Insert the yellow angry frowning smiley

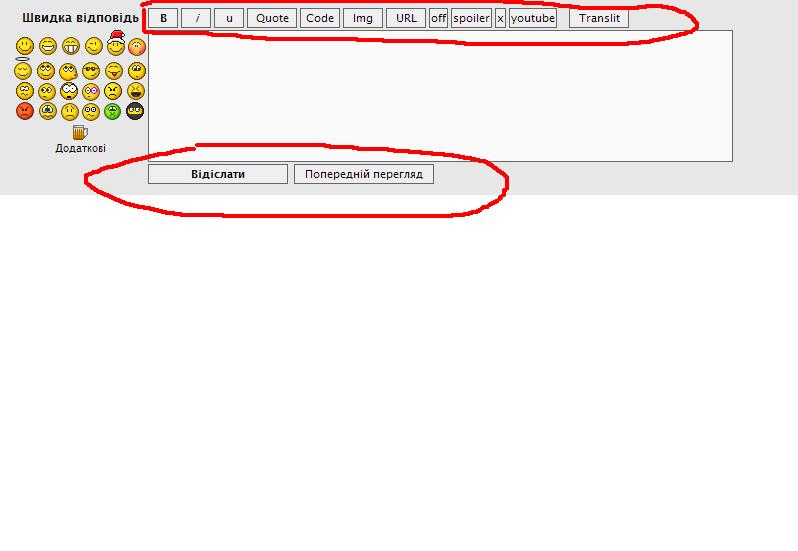pyautogui.click(x=113, y=91)
